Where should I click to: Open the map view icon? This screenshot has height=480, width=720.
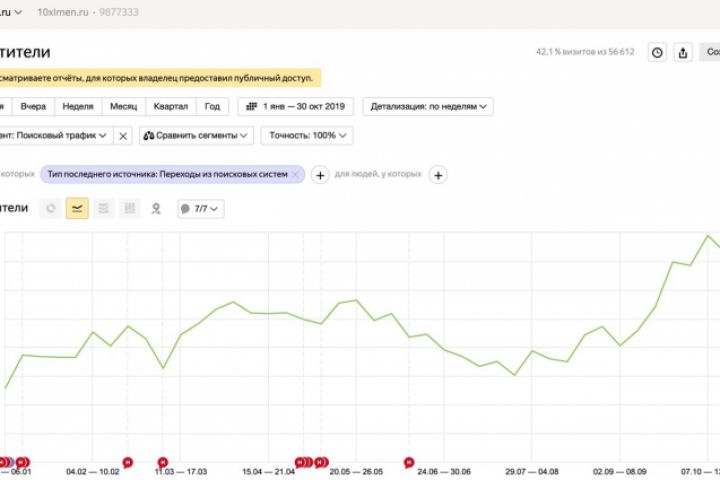pyautogui.click(x=155, y=208)
